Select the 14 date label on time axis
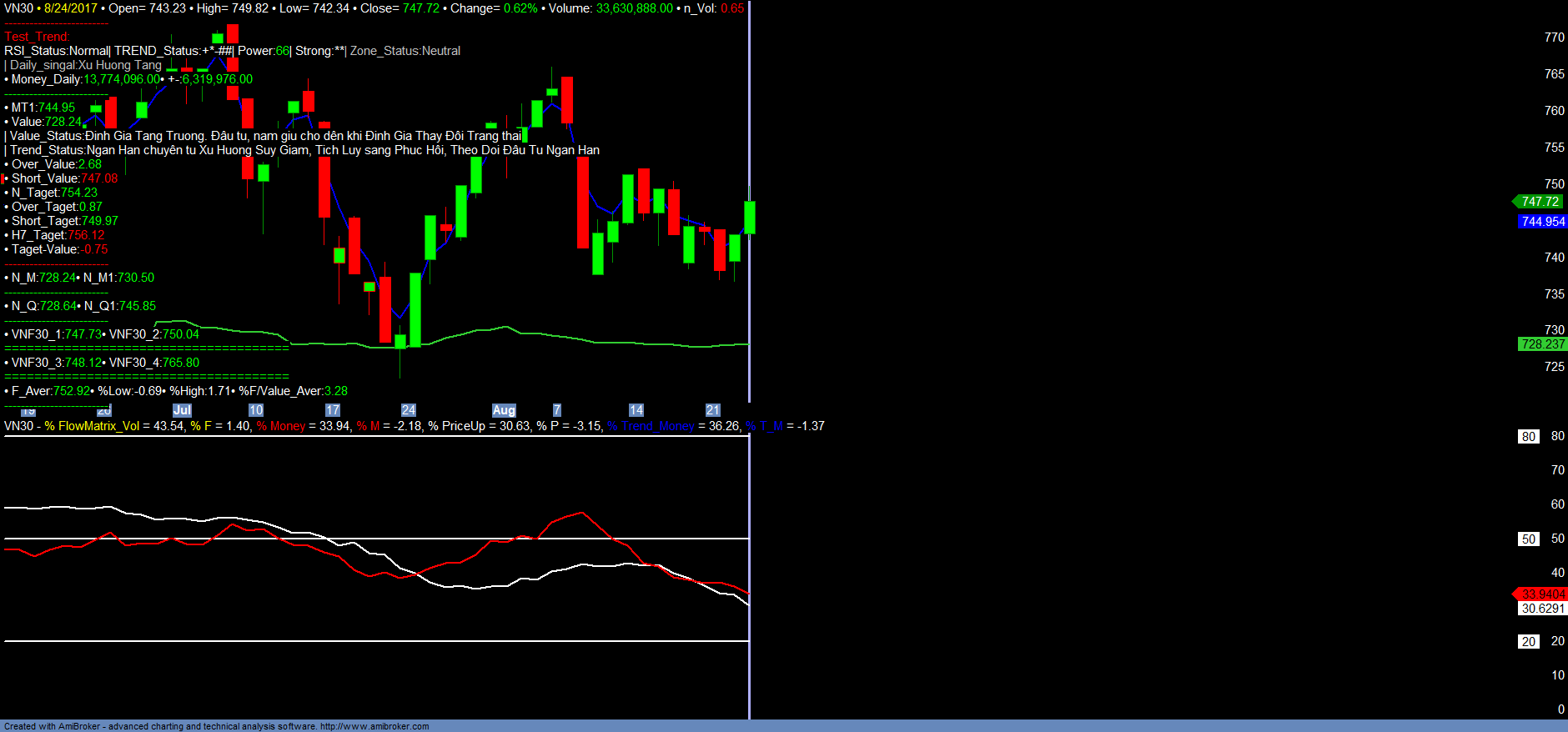 pyautogui.click(x=636, y=410)
